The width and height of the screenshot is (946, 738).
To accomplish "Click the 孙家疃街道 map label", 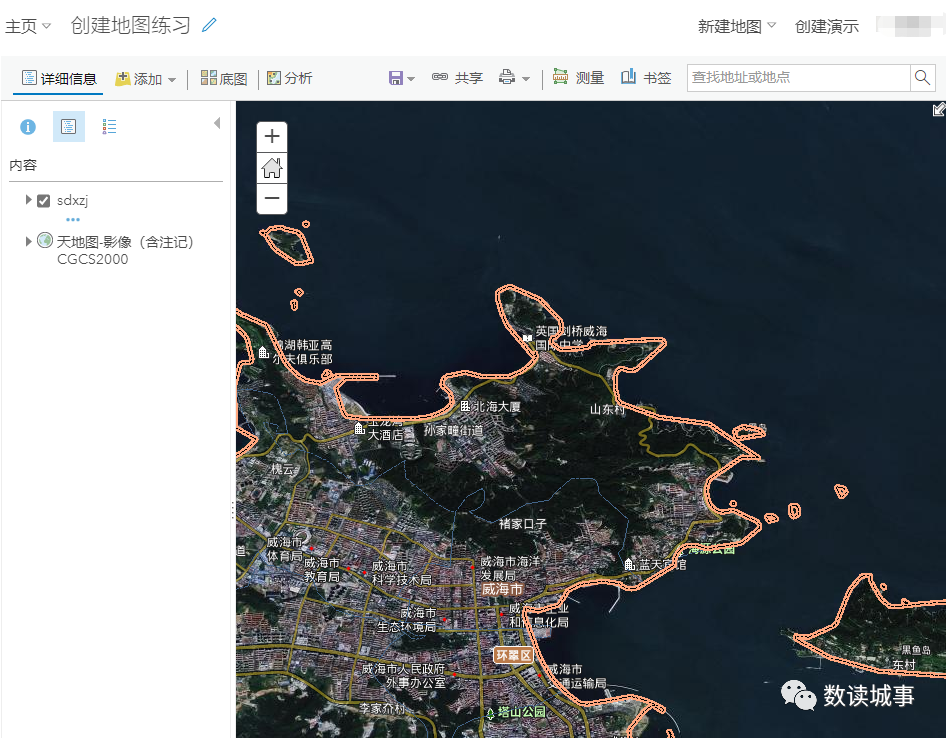I will (453, 430).
